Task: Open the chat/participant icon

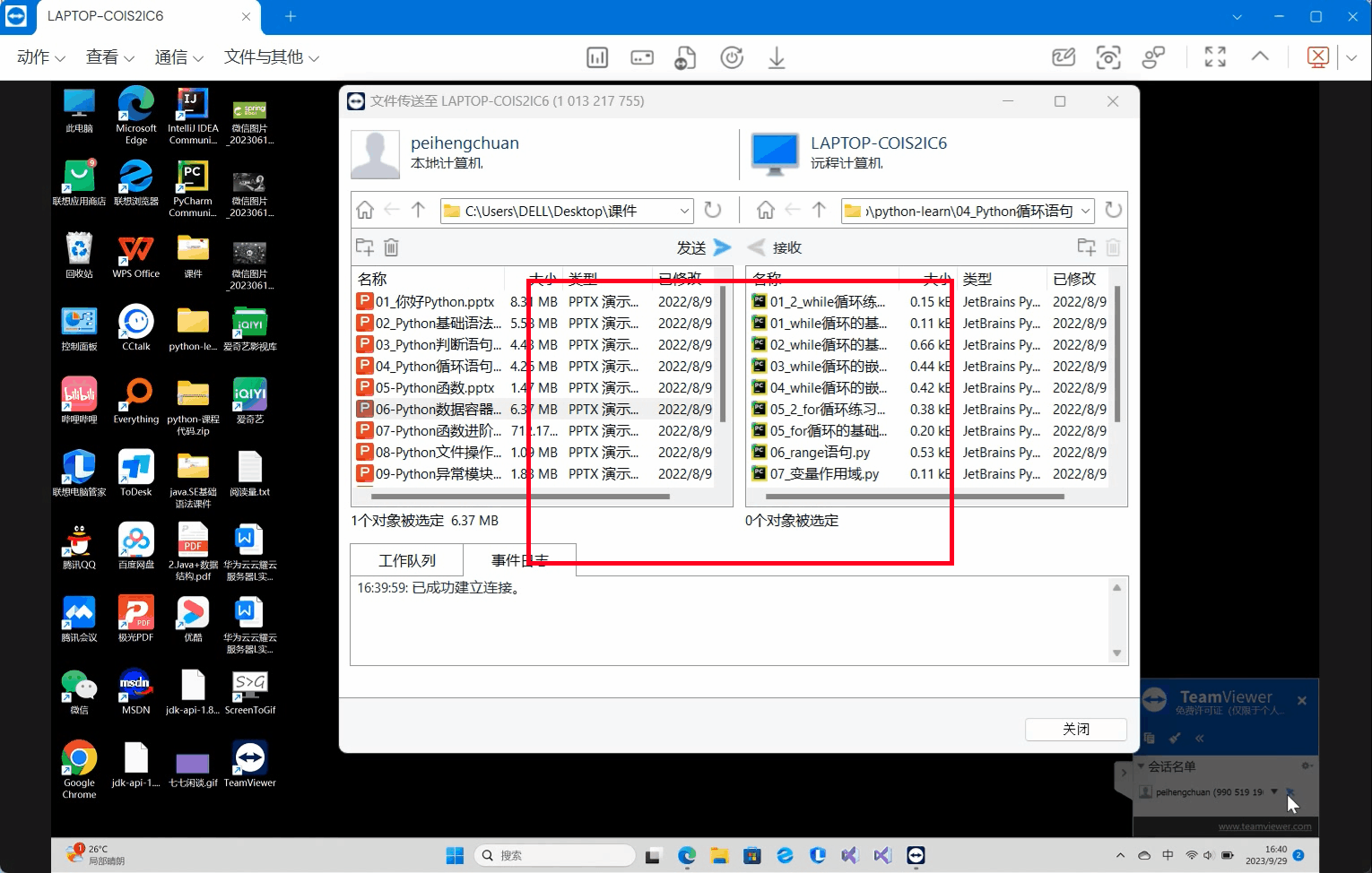Action: (1153, 56)
